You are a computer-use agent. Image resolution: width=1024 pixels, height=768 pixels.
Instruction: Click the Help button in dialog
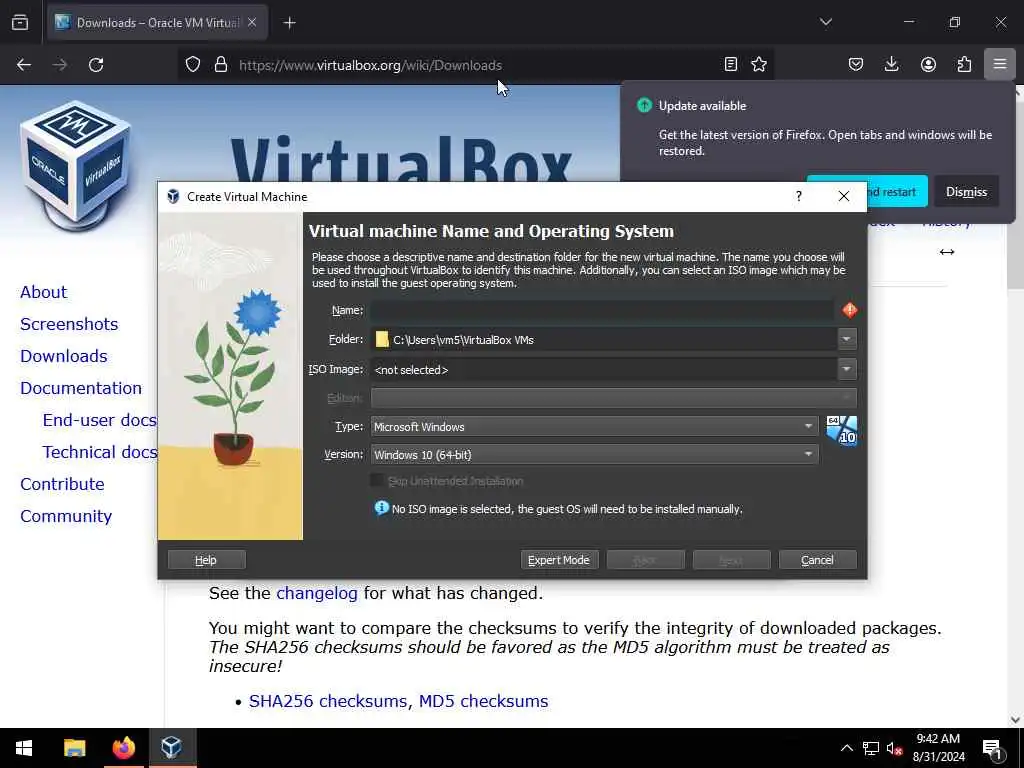pos(206,560)
